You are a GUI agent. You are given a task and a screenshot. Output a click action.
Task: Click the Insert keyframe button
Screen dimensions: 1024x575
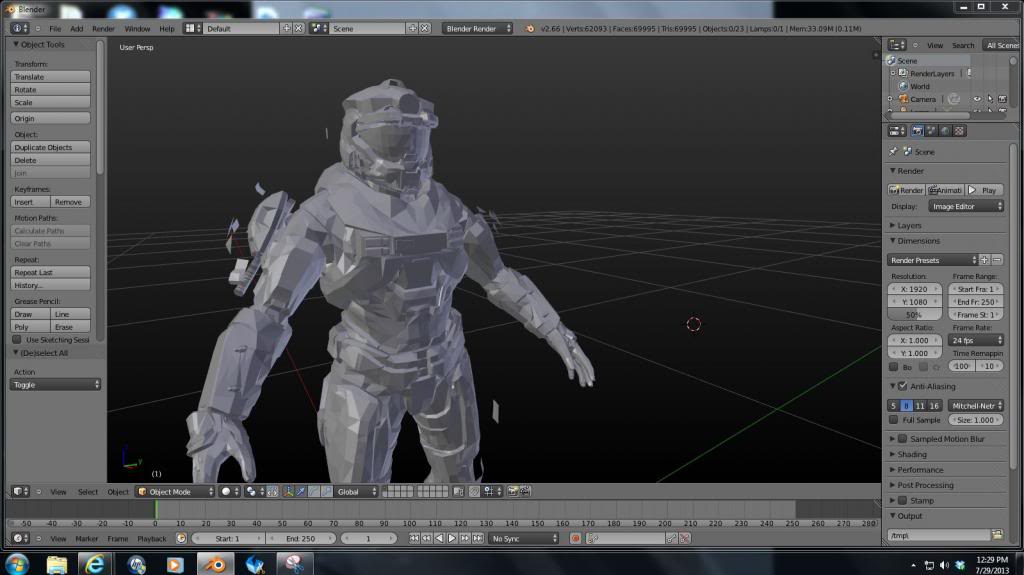pos(30,203)
